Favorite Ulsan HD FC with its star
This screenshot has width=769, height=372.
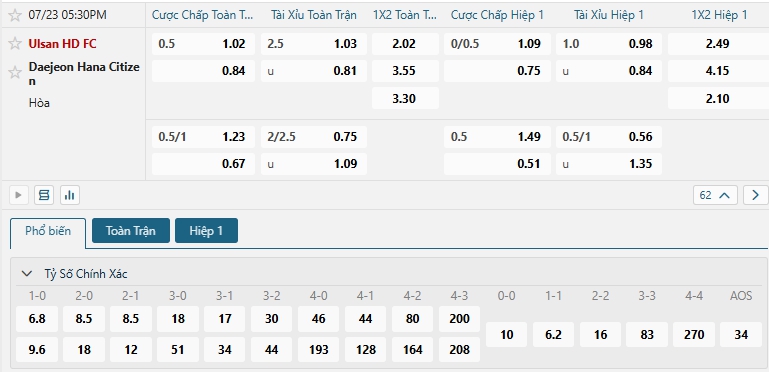pos(15,44)
